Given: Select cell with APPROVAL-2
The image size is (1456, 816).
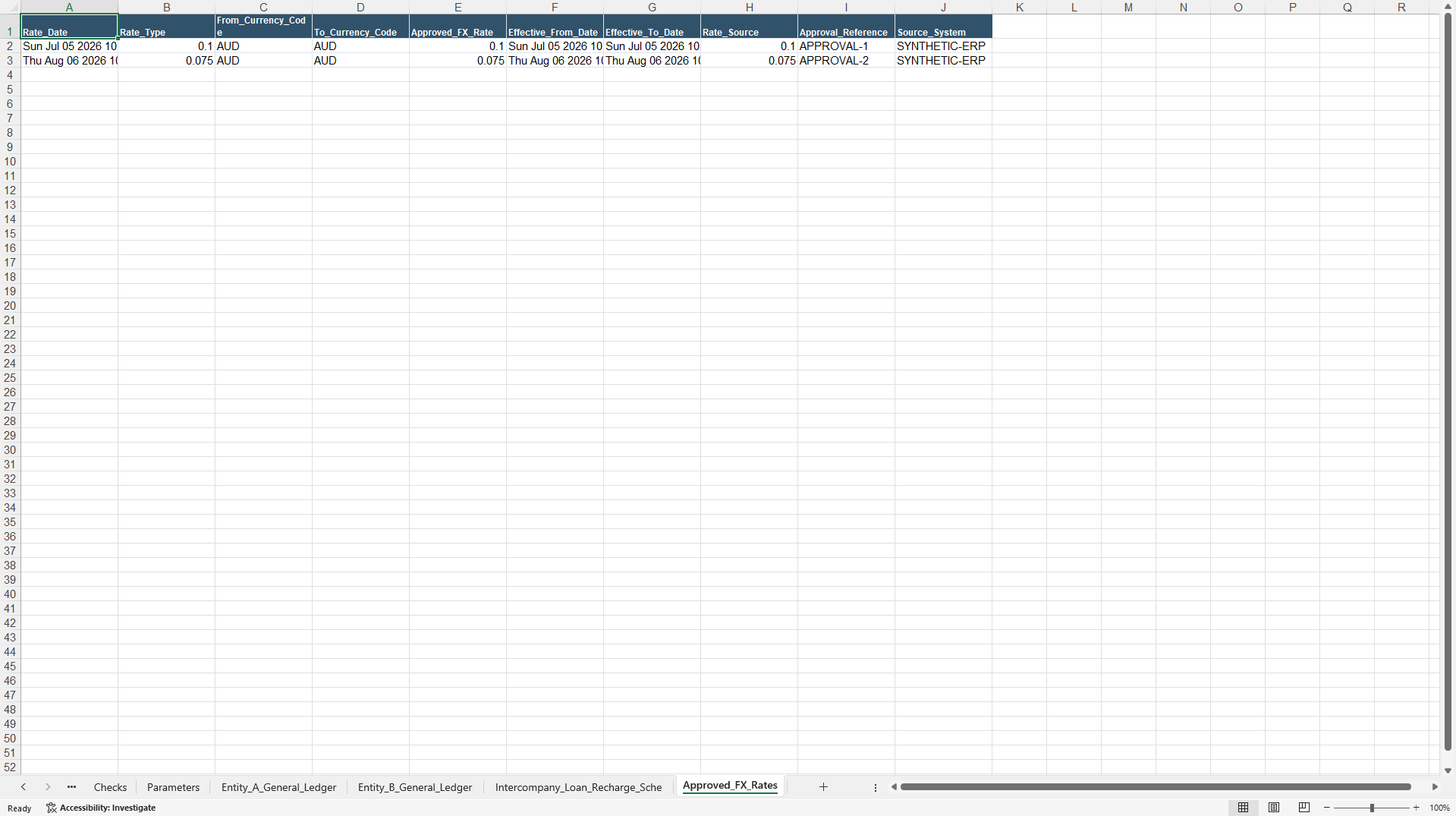Looking at the screenshot, I should click(x=846, y=61).
